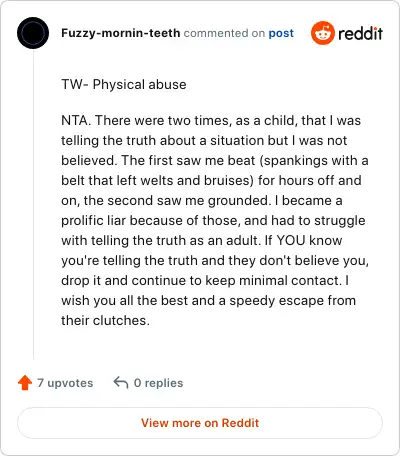Click the 0 replies count label
This screenshot has height=456, width=400.
coord(158,383)
